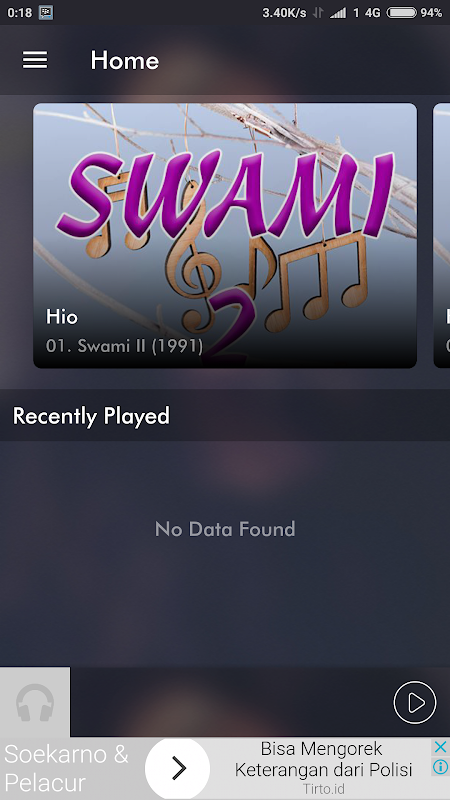Open the Bisa Mengorek Keterangan ad text

point(323,759)
